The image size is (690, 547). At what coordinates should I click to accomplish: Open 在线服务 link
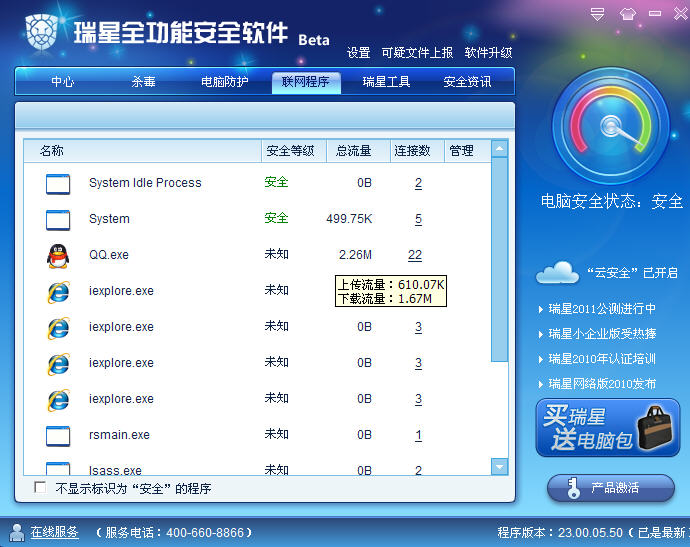55,532
